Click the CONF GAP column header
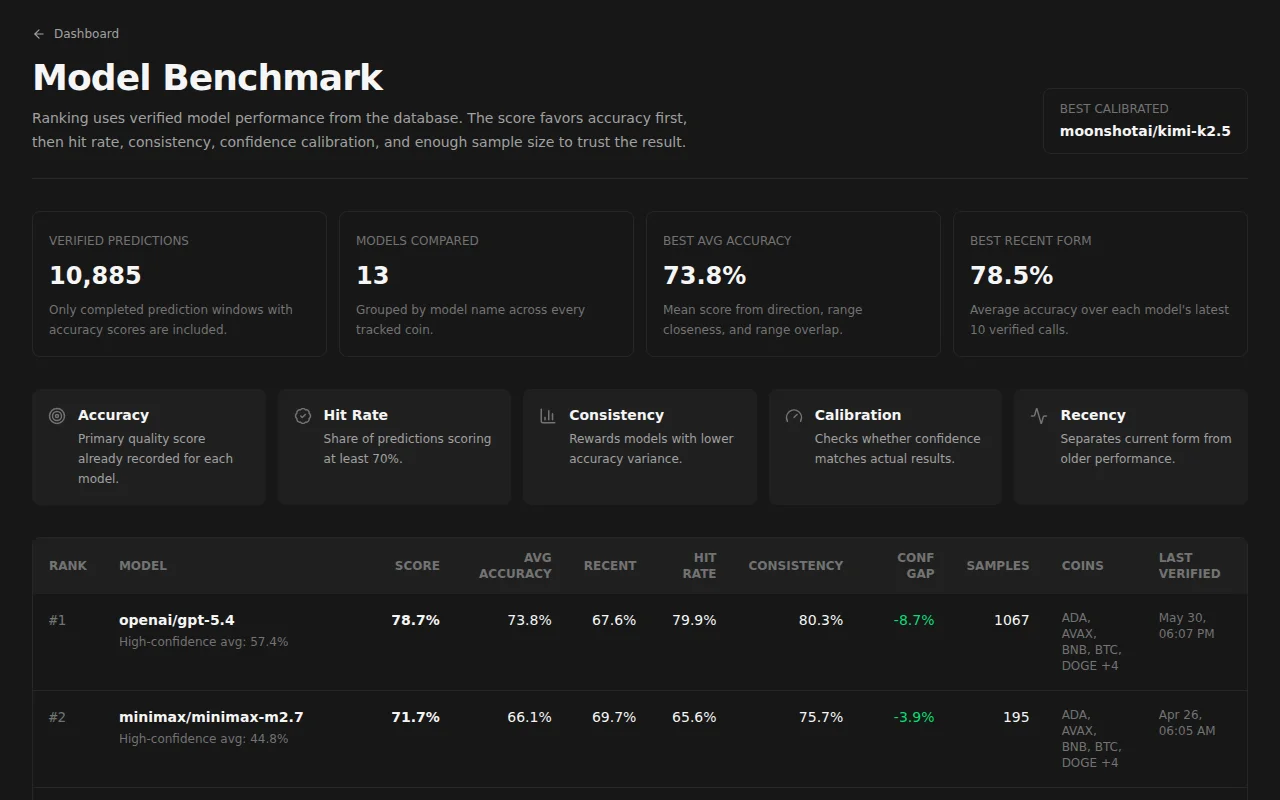The width and height of the screenshot is (1280, 800). point(915,566)
